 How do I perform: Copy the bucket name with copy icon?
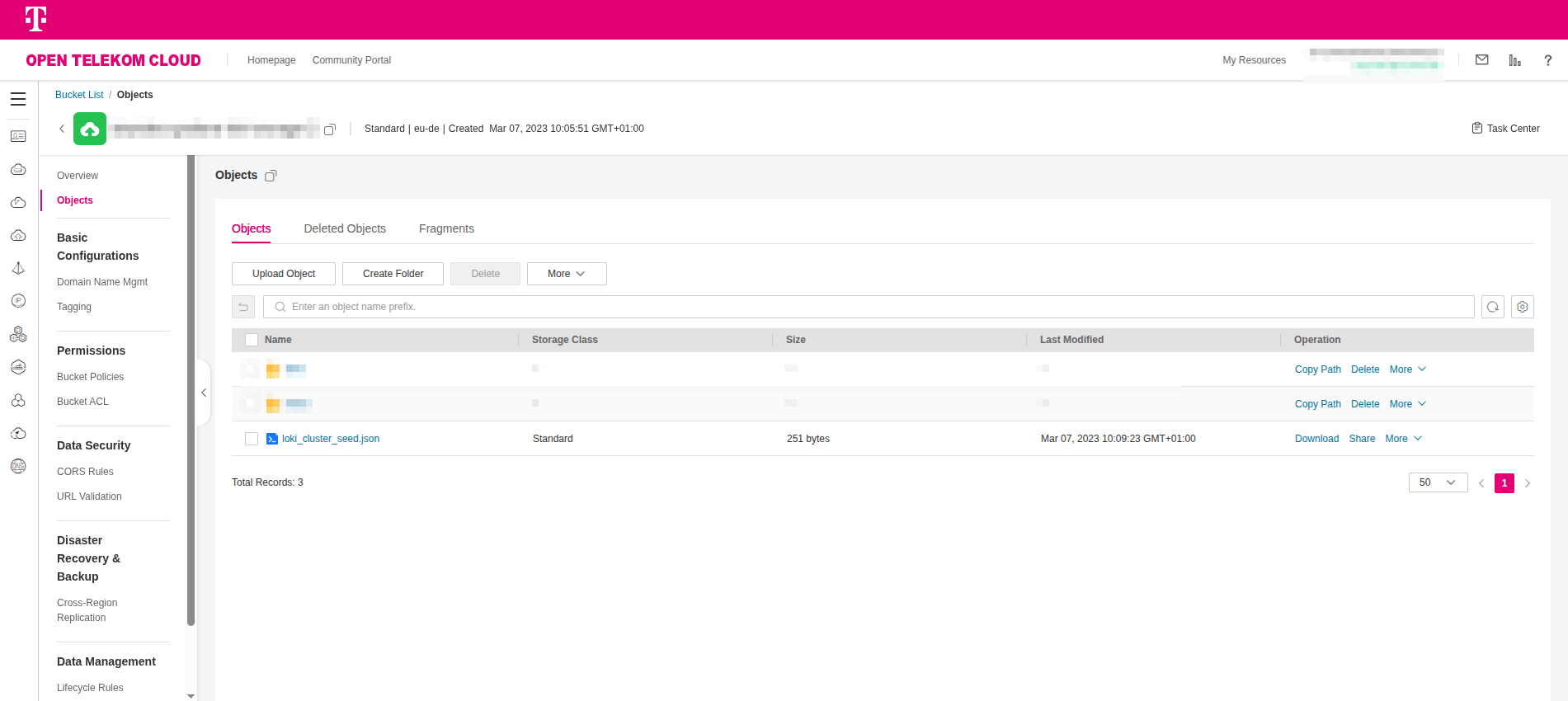330,129
